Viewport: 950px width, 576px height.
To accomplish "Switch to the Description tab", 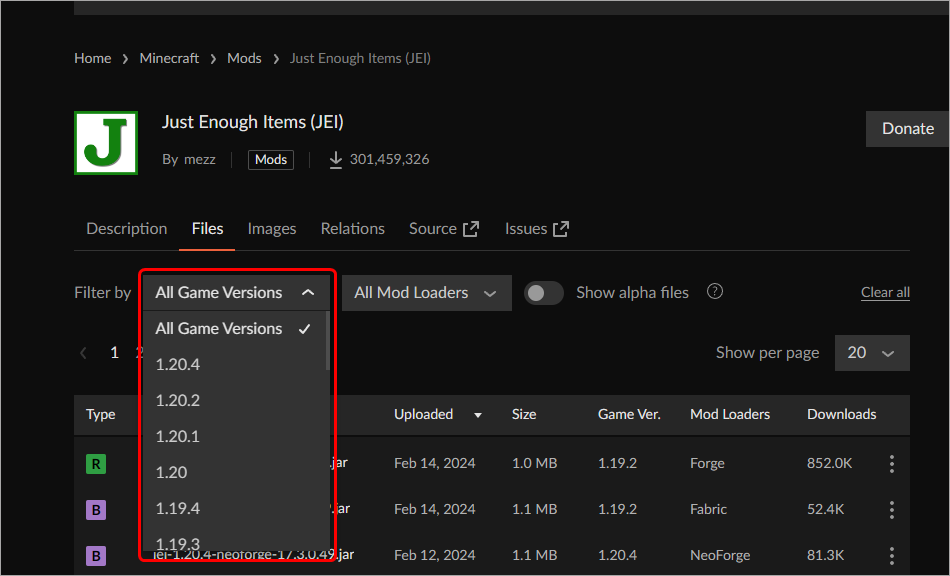I will 127,229.
